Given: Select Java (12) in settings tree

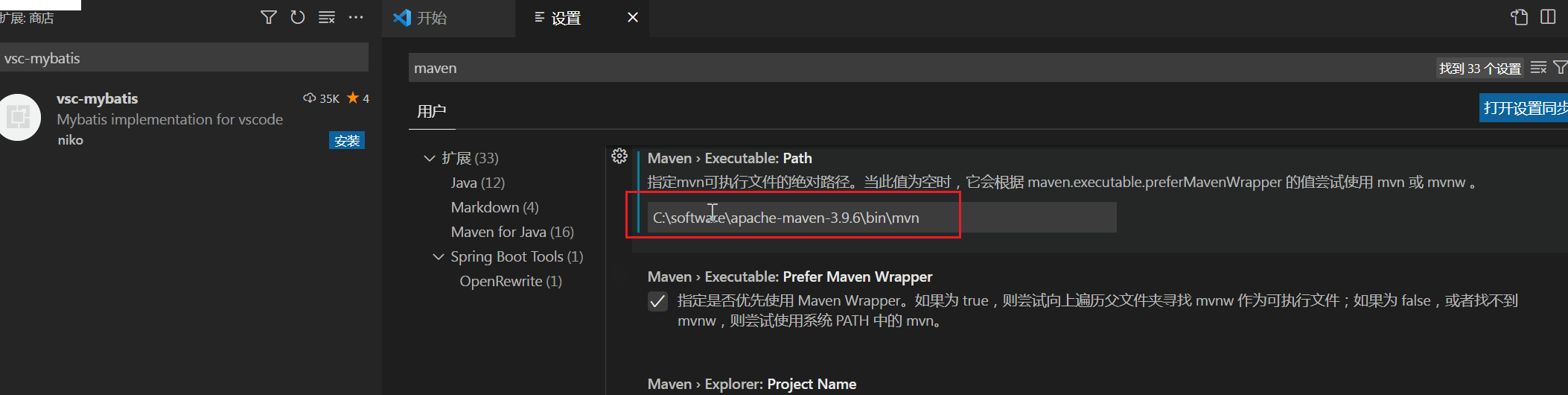Looking at the screenshot, I should (x=477, y=183).
